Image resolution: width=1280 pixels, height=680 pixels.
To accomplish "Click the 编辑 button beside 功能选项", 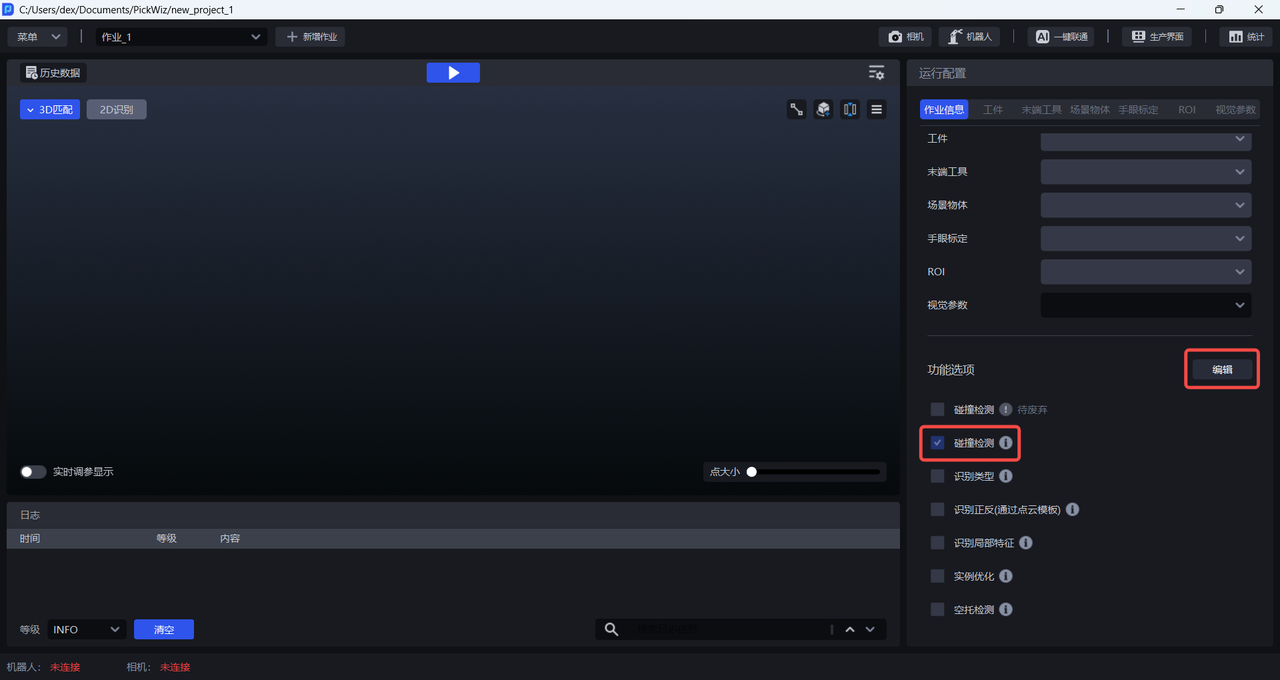I will click(1221, 369).
